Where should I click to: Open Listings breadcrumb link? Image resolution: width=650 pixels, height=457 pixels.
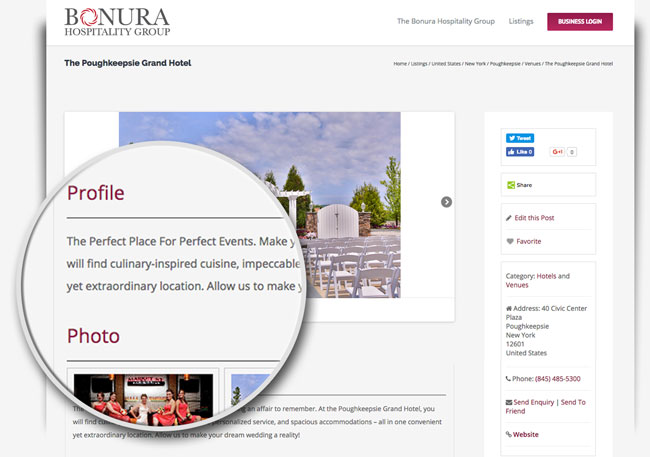[x=419, y=63]
